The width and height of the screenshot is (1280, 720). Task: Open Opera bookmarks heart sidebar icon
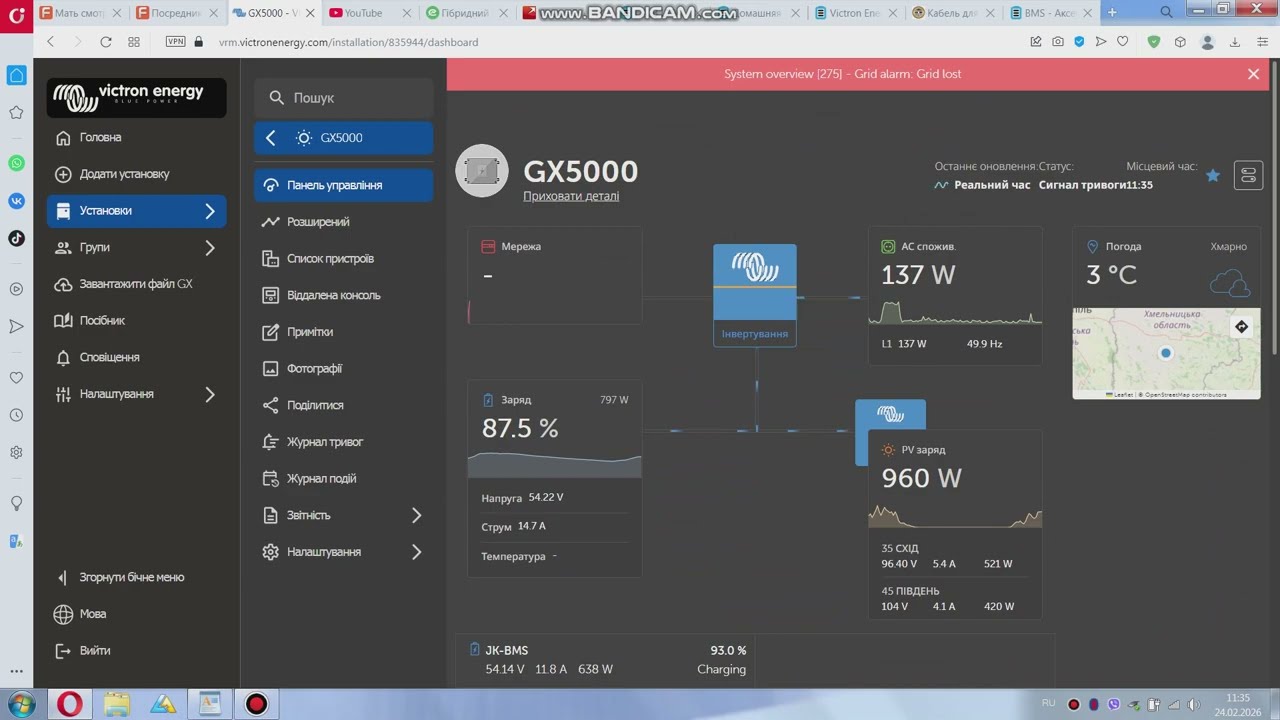point(16,378)
